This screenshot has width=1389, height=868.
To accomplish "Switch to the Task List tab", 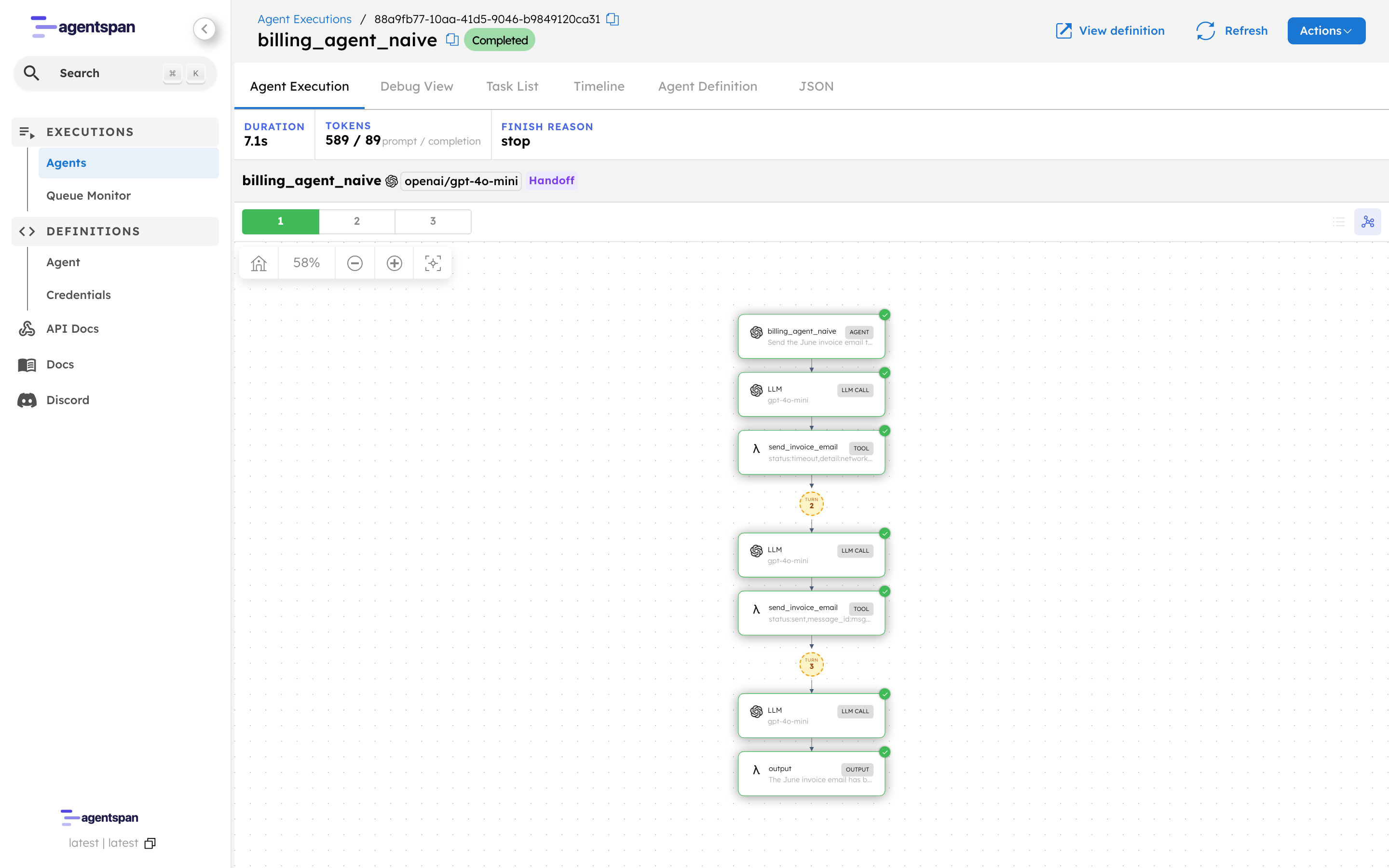I will coord(512,86).
